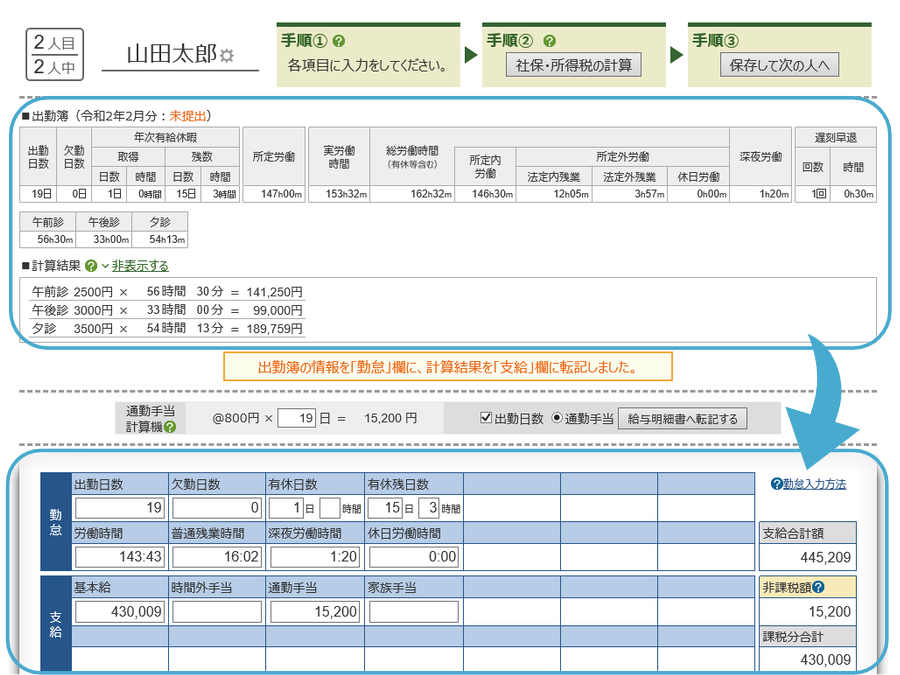Click the gear icon beside 山田太郎
900x675 pixels.
pos(226,55)
